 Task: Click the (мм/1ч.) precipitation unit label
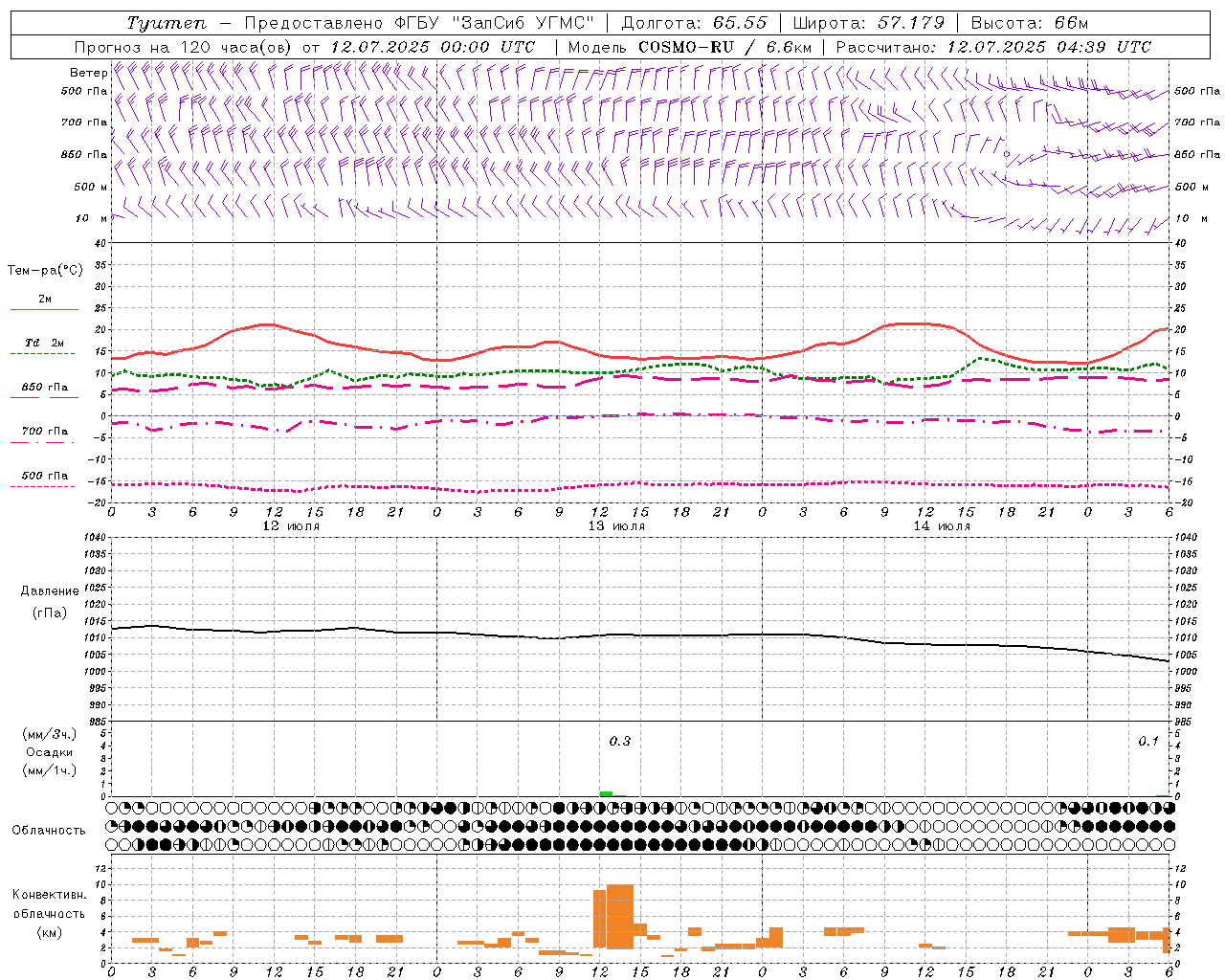point(50,771)
